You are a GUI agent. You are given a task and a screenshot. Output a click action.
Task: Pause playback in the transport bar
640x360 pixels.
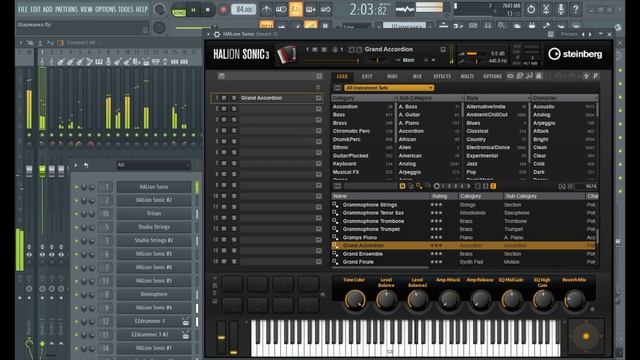(193, 10)
